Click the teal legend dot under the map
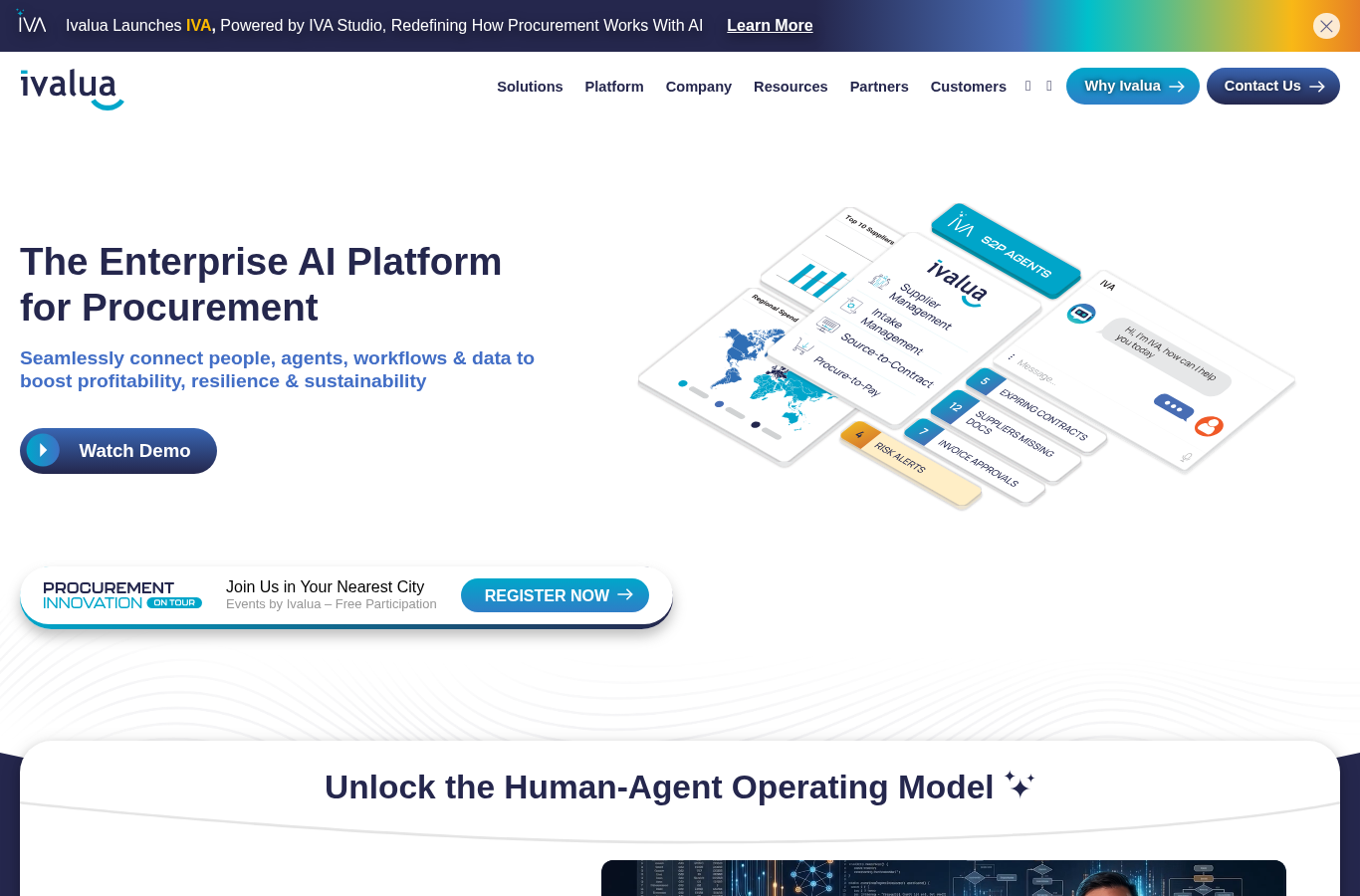This screenshot has width=1360, height=896. [683, 383]
